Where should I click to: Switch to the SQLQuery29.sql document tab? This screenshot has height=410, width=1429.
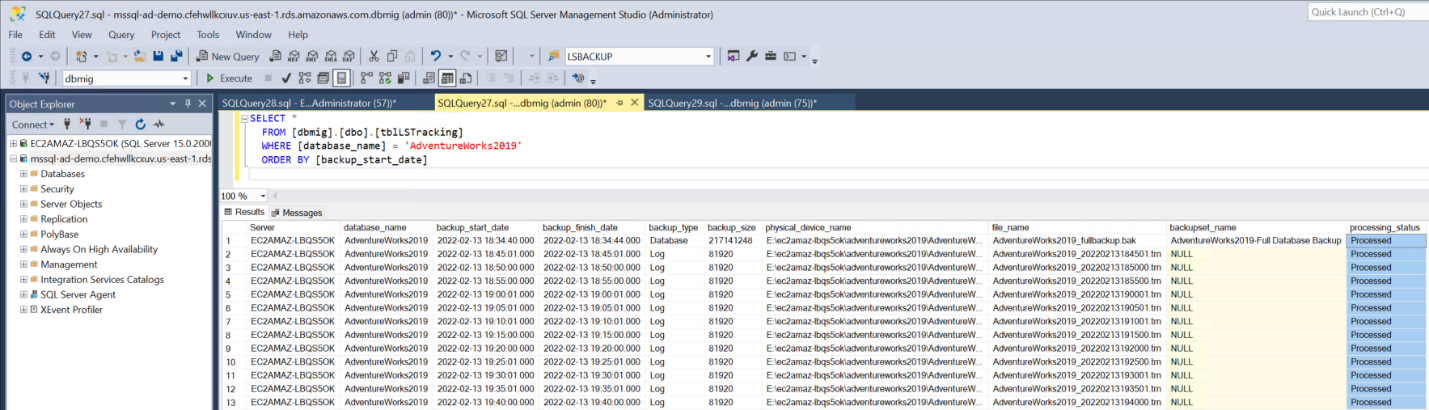(731, 103)
